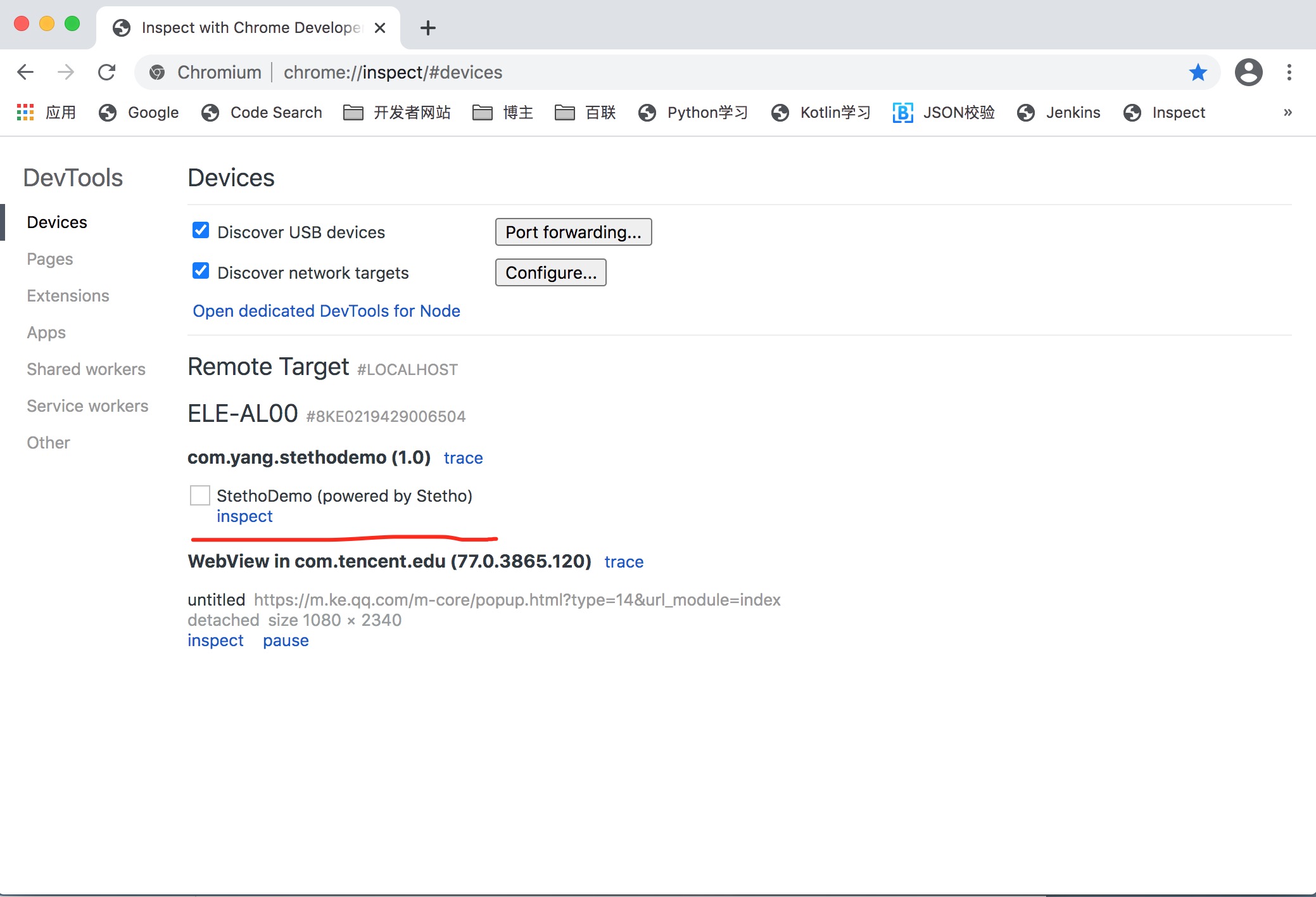Tick the StethoDemo checkbox
Image resolution: width=1316 pixels, height=897 pixels.
(x=200, y=495)
